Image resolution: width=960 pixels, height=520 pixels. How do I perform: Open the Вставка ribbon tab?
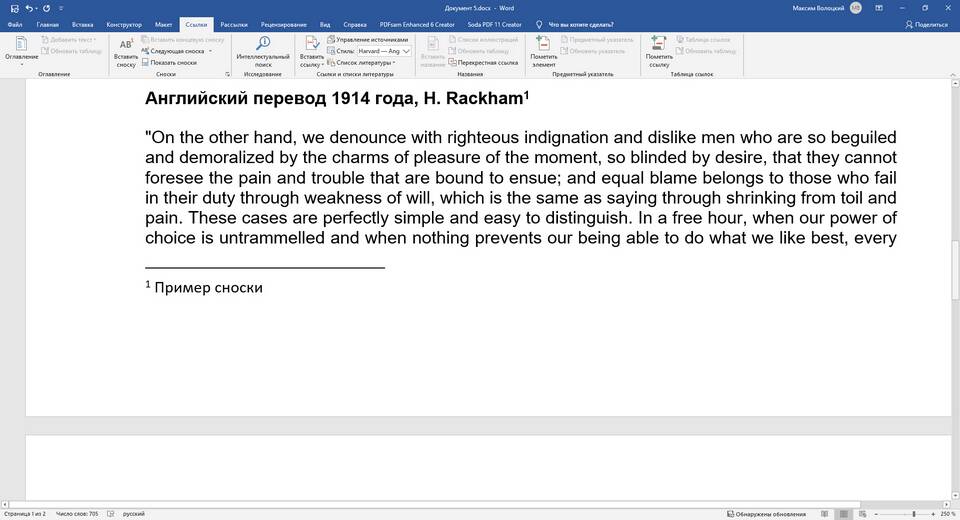(83, 24)
